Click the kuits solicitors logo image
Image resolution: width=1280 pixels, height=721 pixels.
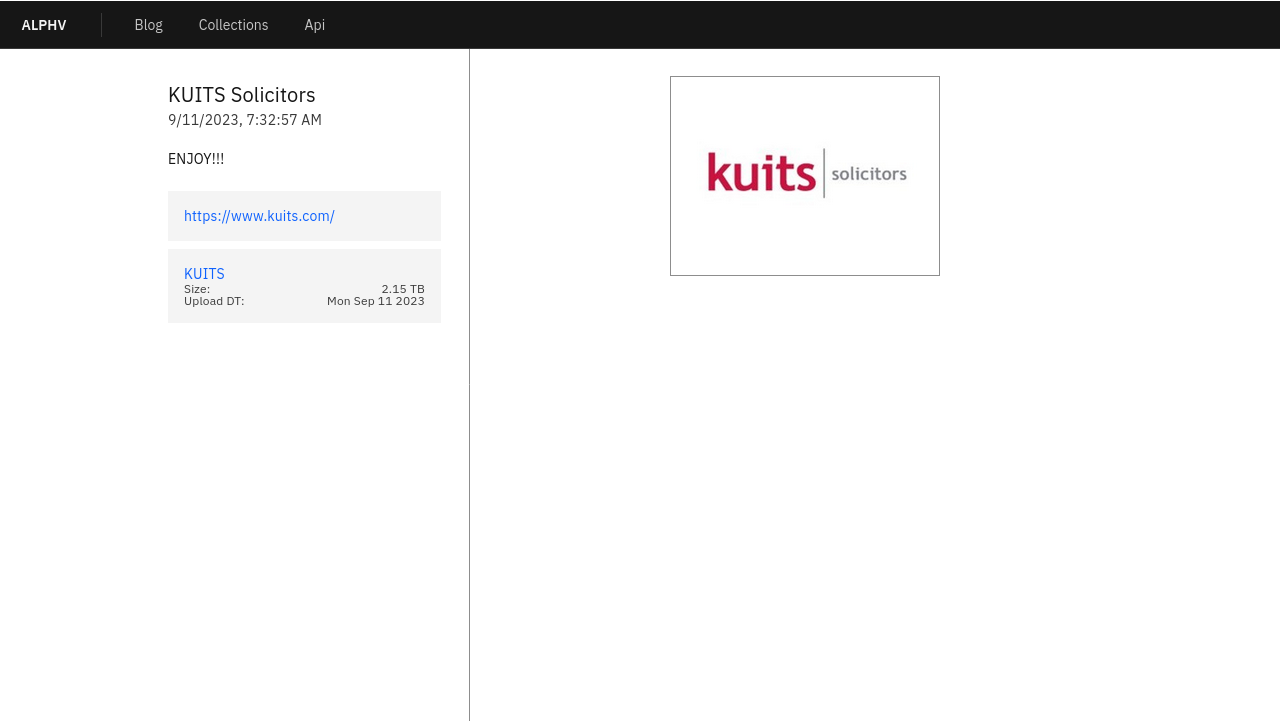coord(805,176)
